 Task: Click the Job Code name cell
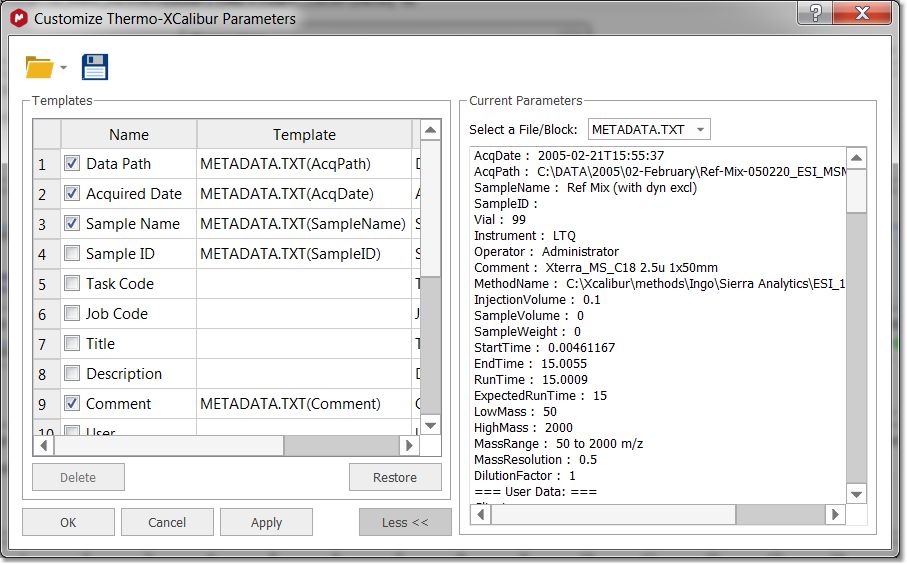(x=129, y=313)
